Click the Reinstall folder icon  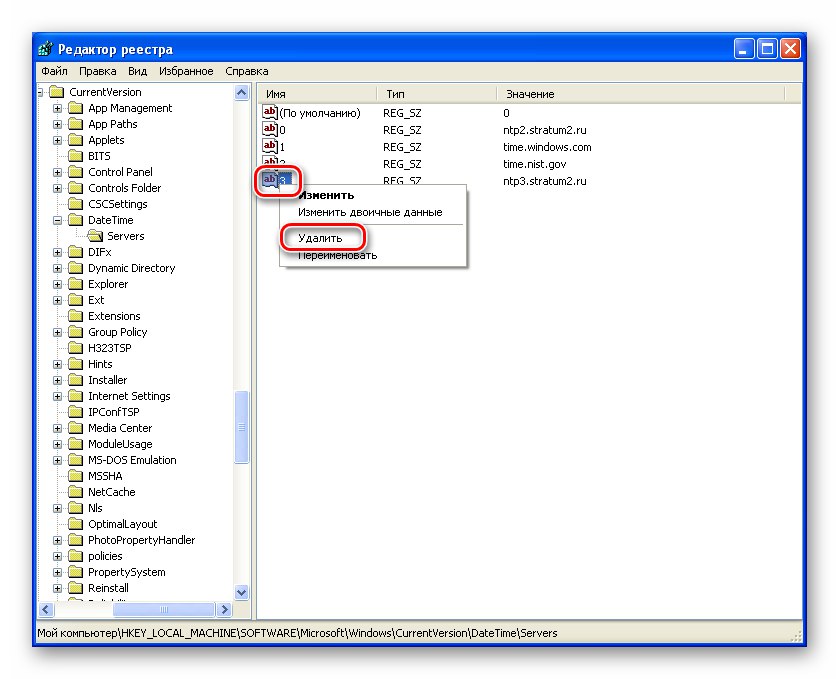coord(75,588)
